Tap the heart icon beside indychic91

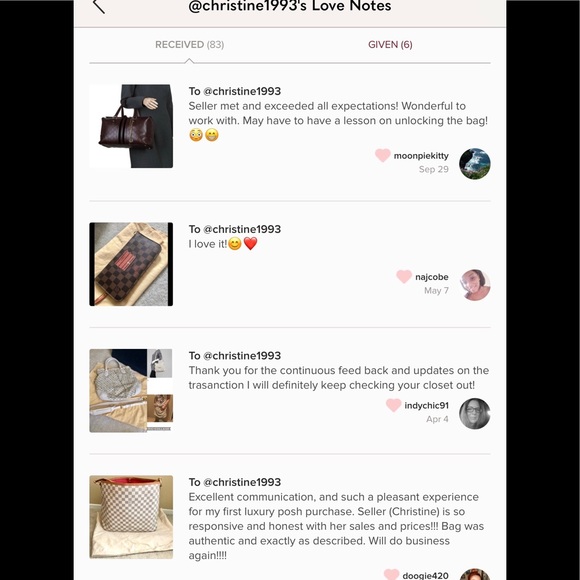click(x=393, y=405)
